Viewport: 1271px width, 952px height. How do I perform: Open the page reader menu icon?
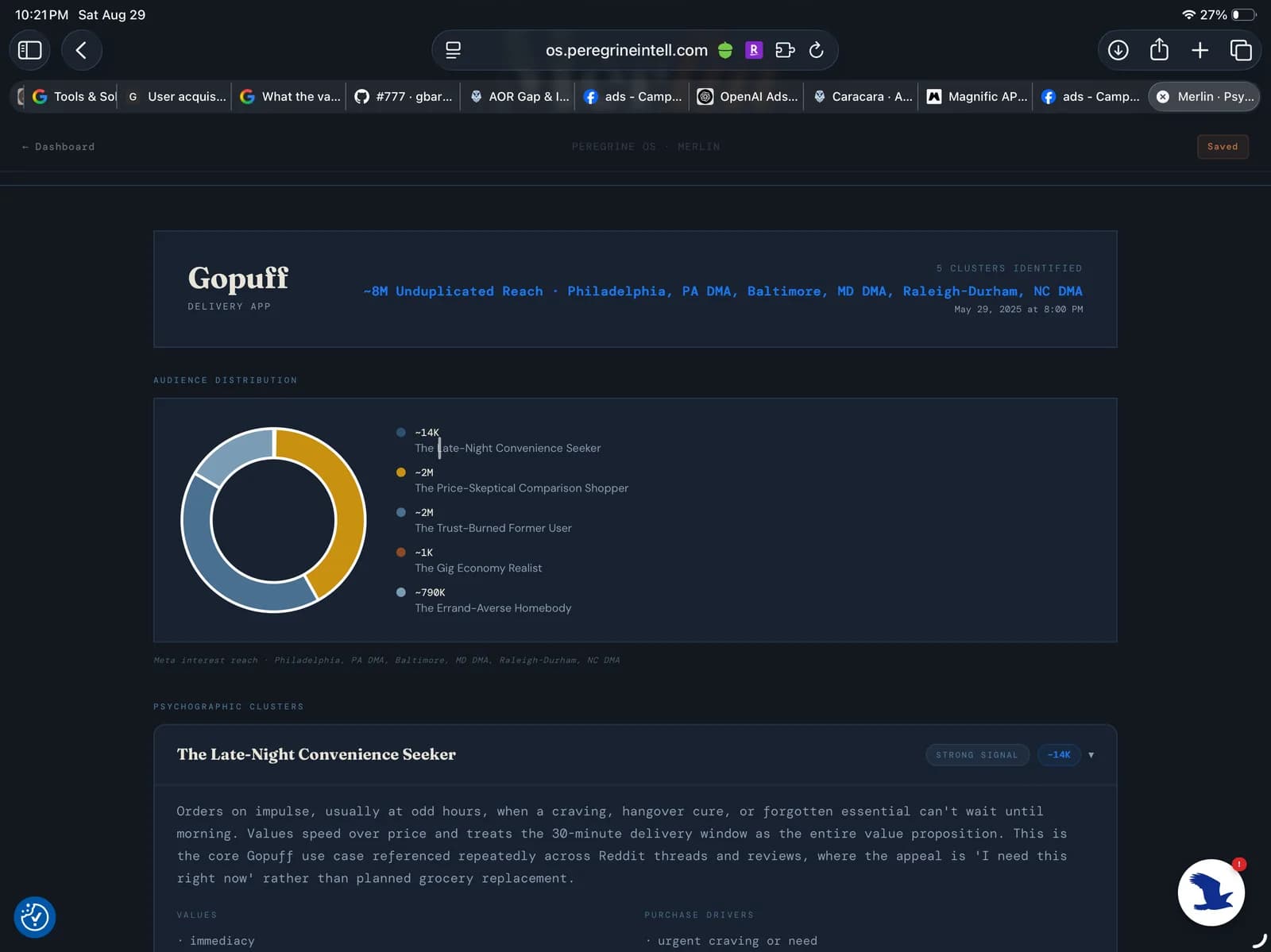pos(454,50)
